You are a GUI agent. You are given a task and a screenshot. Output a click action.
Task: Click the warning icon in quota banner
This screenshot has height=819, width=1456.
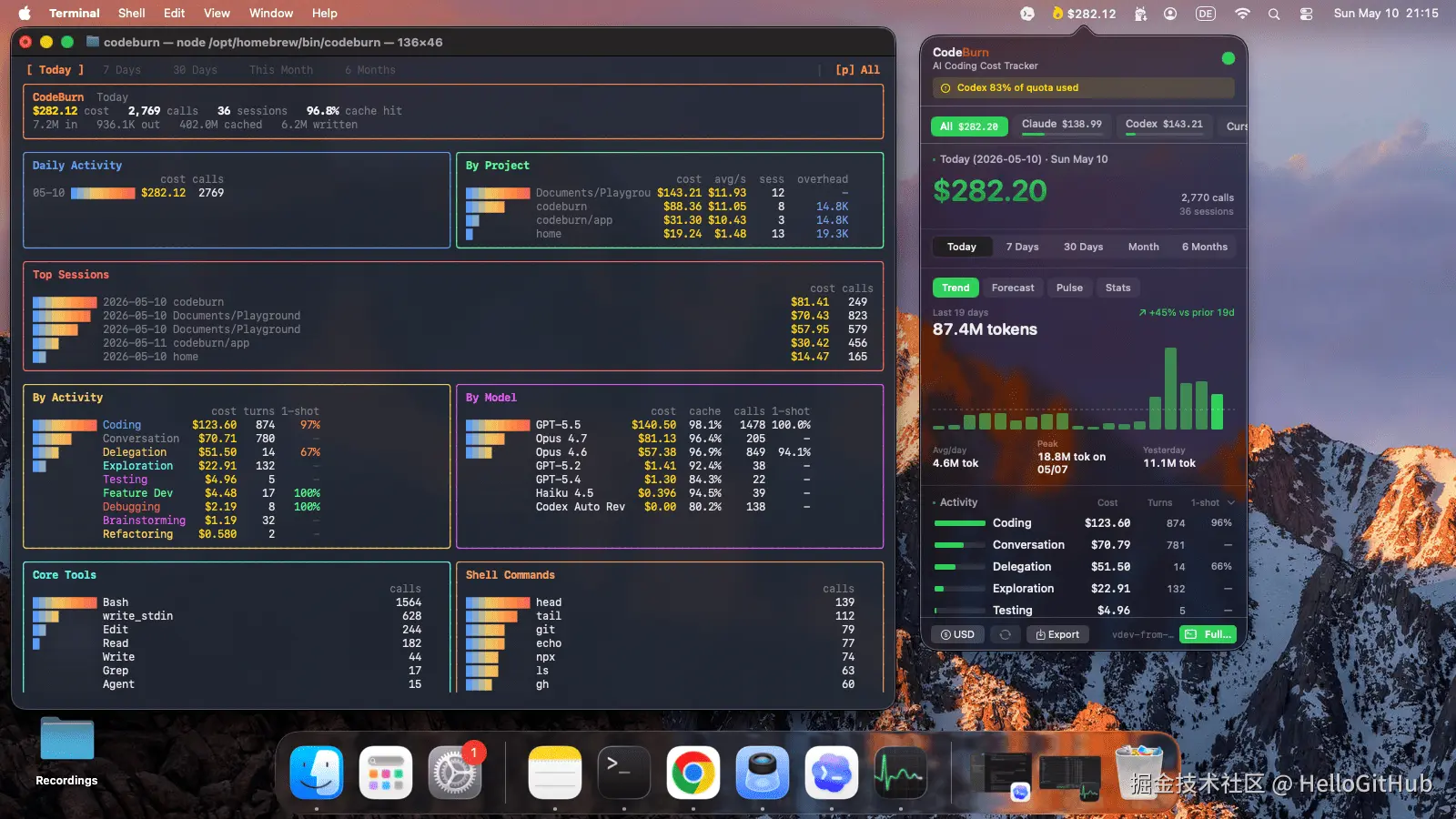945,88
